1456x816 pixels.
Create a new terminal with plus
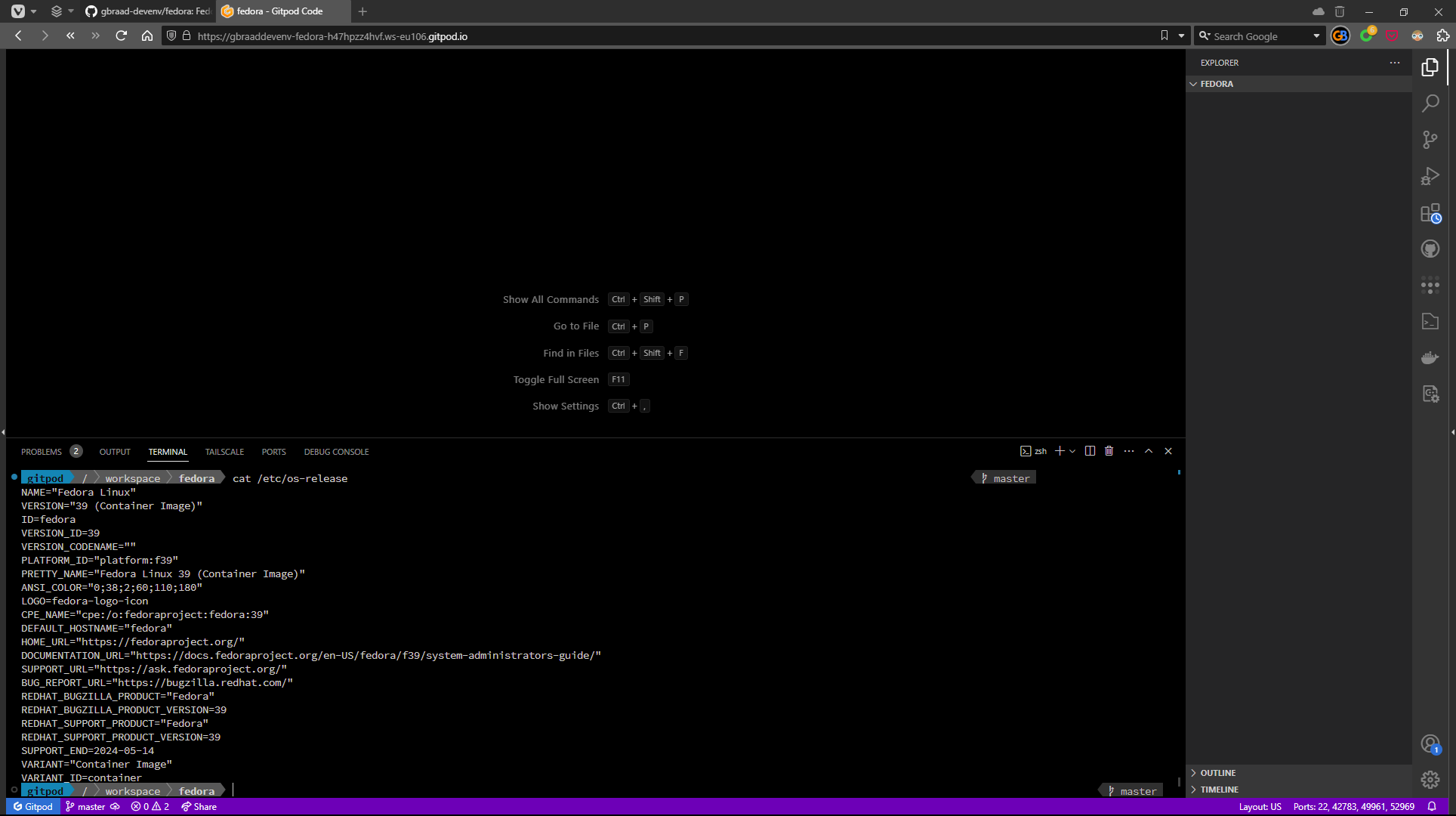pos(1060,451)
